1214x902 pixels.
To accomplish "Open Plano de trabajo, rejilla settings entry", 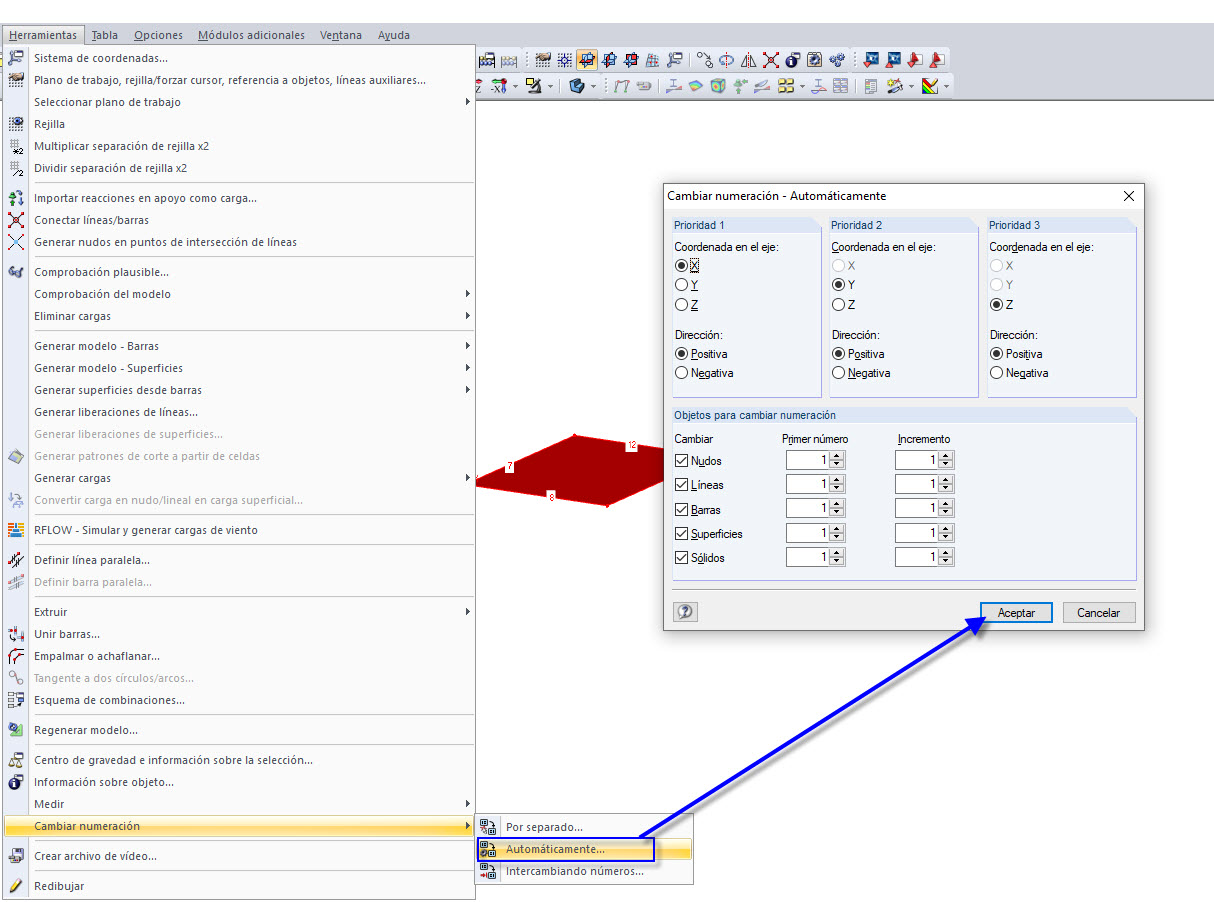I will pos(240,80).
